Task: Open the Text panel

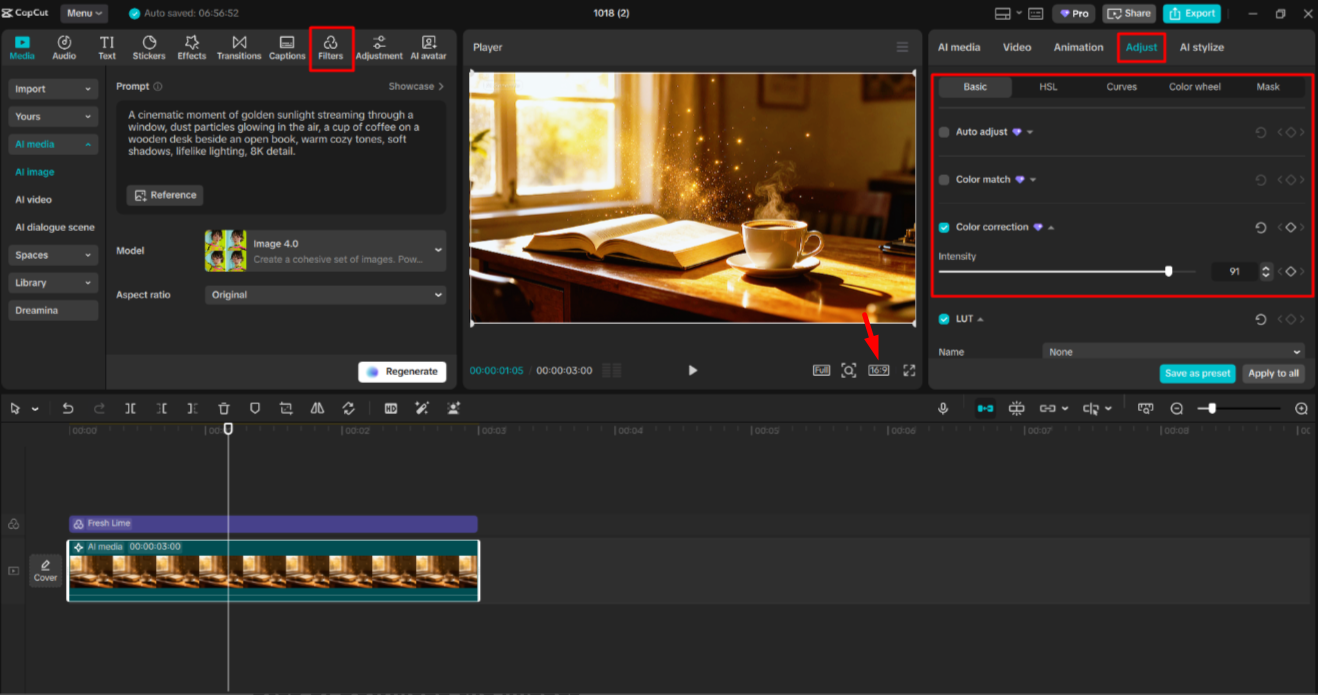Action: [x=107, y=47]
